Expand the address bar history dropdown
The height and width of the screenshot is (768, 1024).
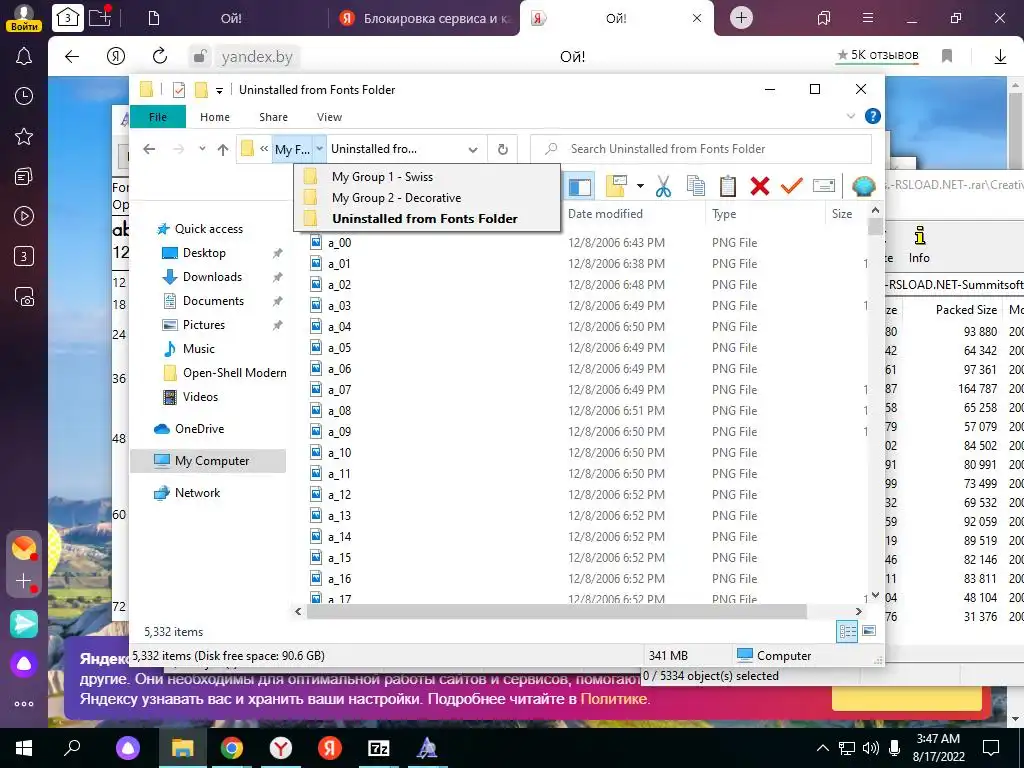tap(473, 150)
